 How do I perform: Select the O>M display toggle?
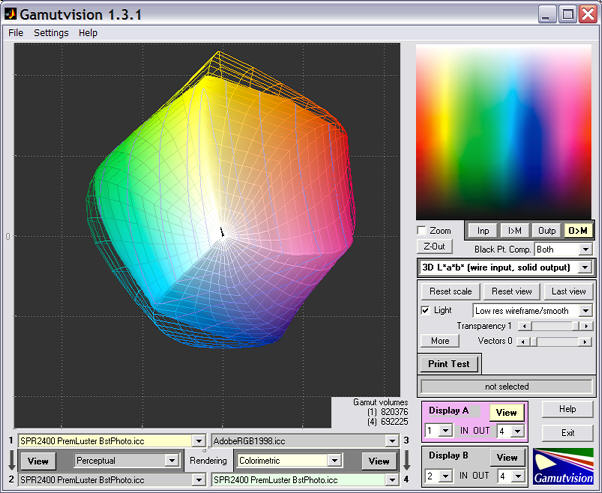[578, 230]
